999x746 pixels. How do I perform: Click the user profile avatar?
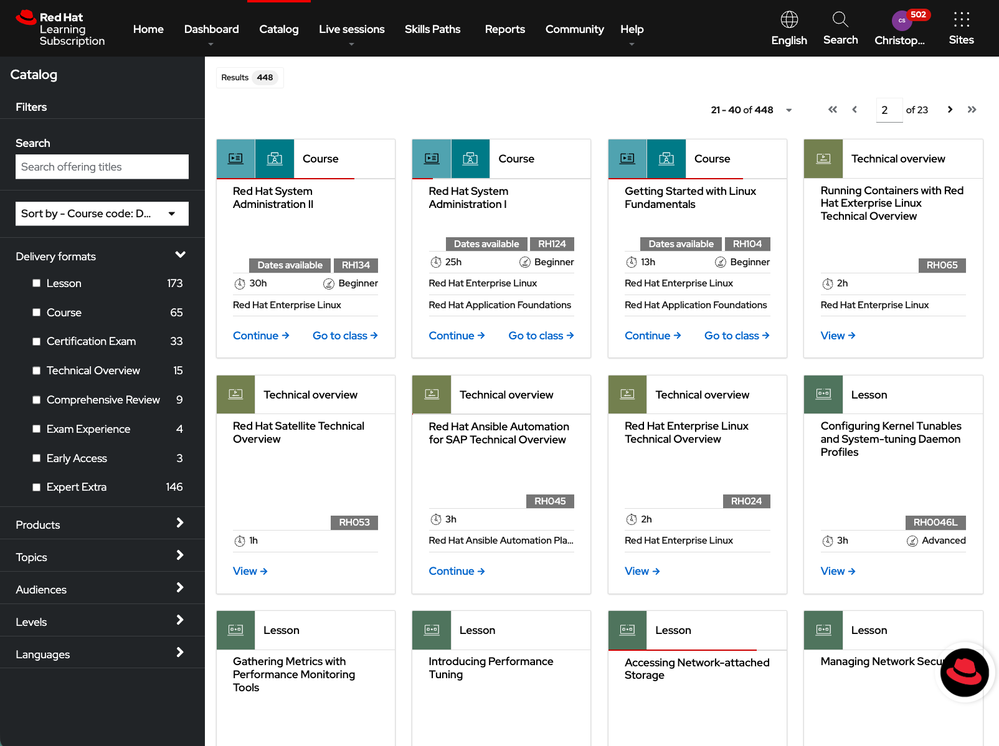click(901, 20)
